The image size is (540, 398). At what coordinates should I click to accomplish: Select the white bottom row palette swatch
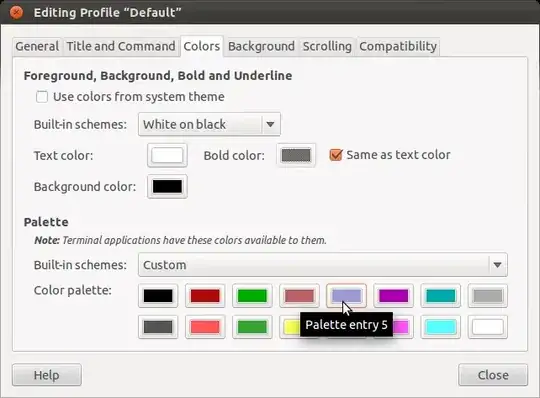488,327
